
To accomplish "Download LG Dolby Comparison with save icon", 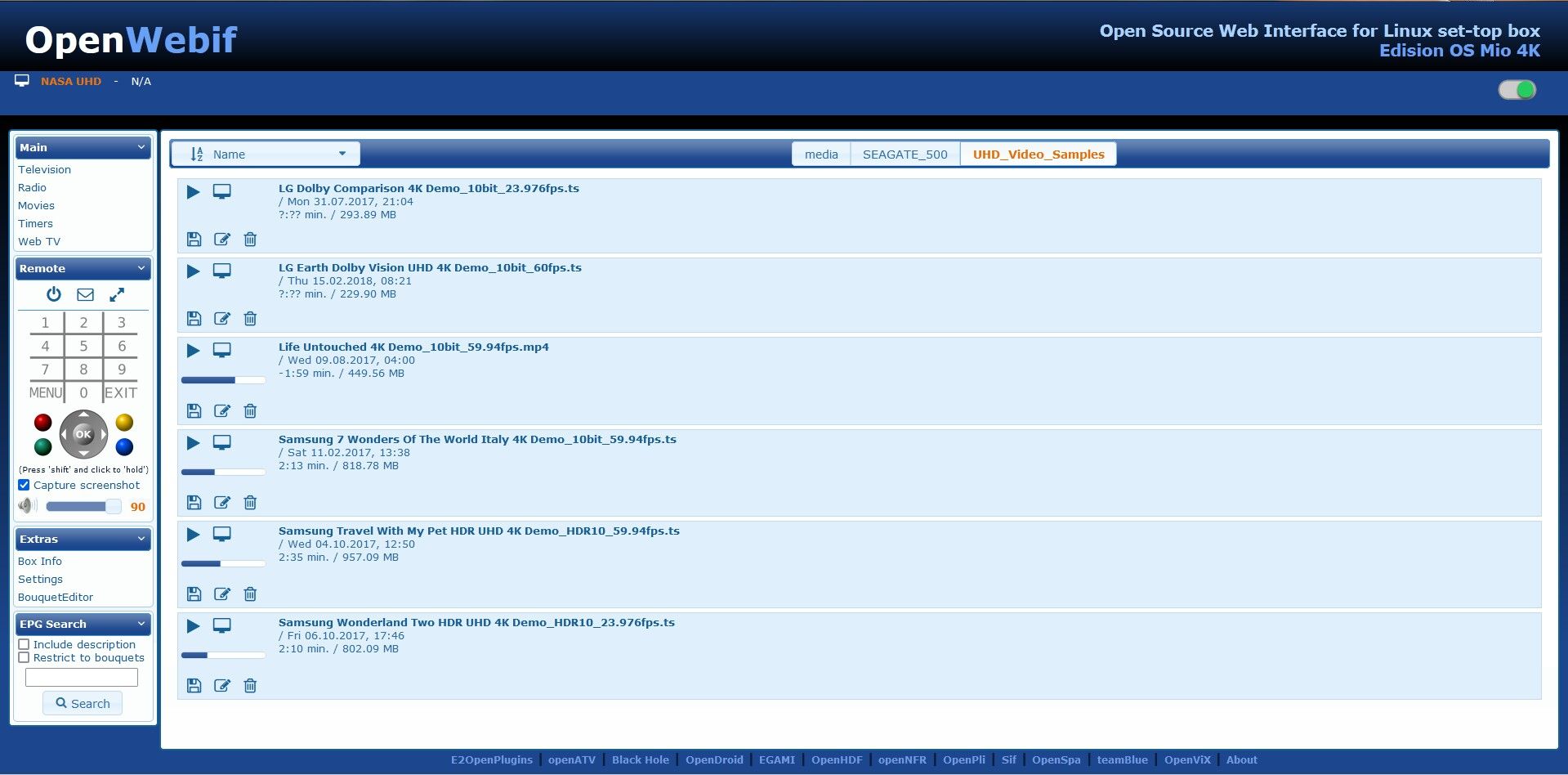I will coord(194,240).
